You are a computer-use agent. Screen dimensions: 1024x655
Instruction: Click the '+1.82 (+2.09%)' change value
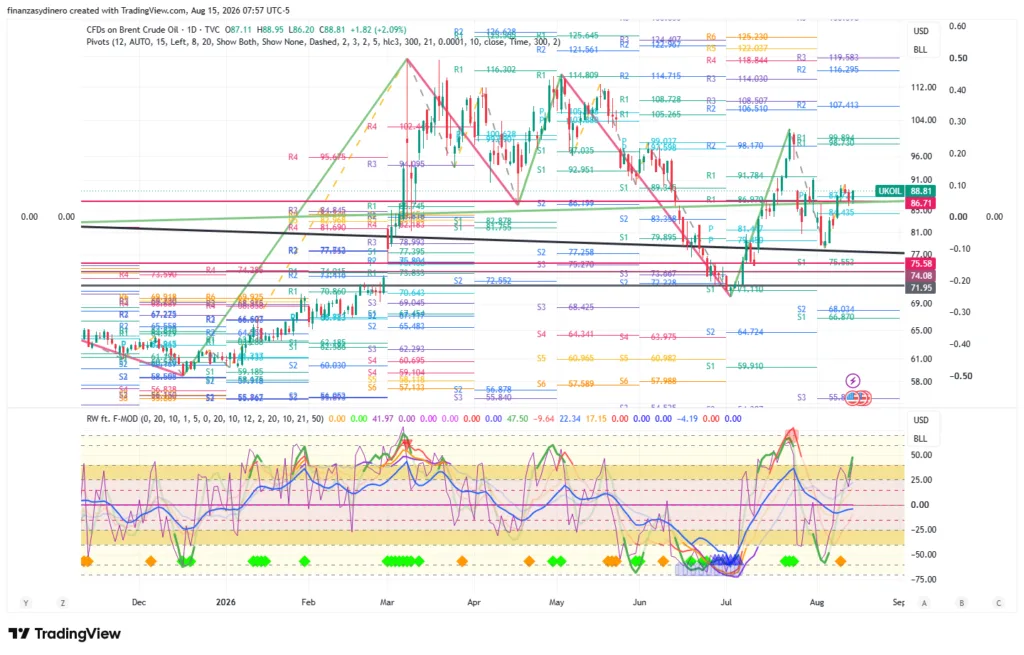click(x=378, y=30)
